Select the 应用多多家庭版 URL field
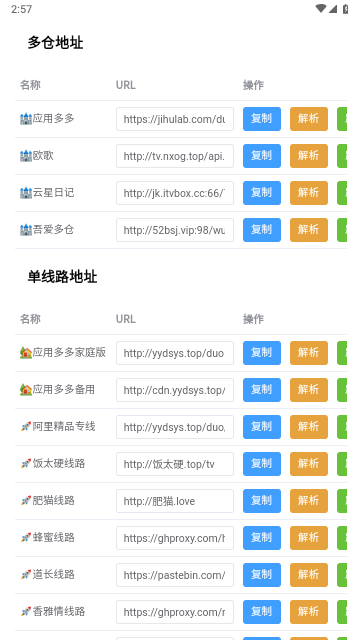The image size is (360, 640). click(x=175, y=353)
